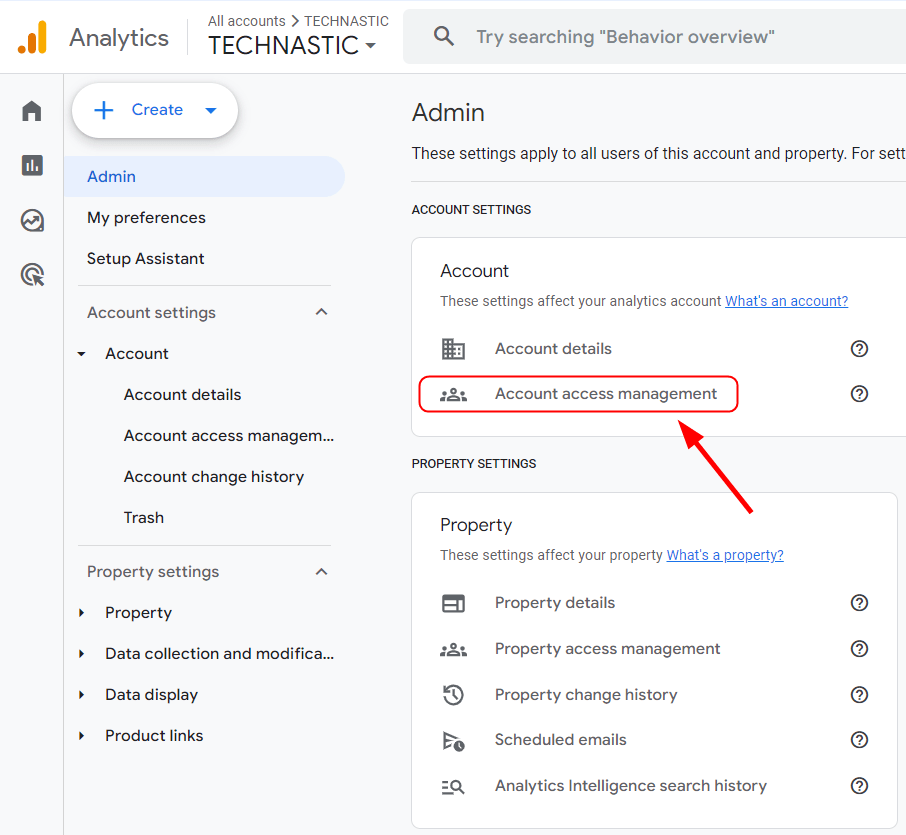Select Setup Assistant in sidebar
The height and width of the screenshot is (835, 906).
145,259
